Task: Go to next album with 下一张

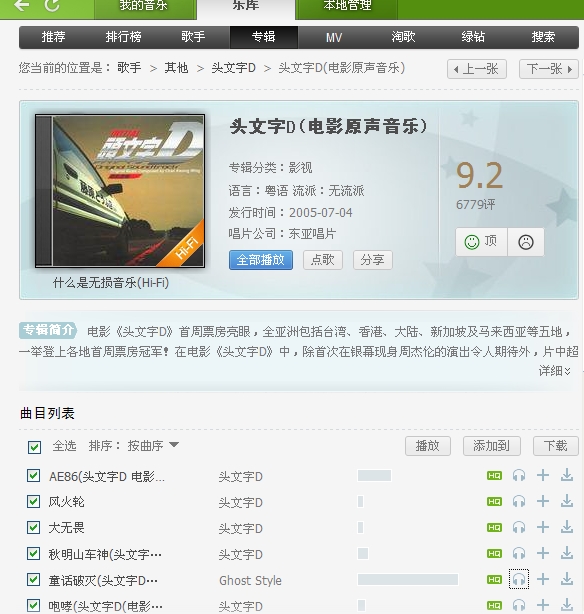Action: 549,69
